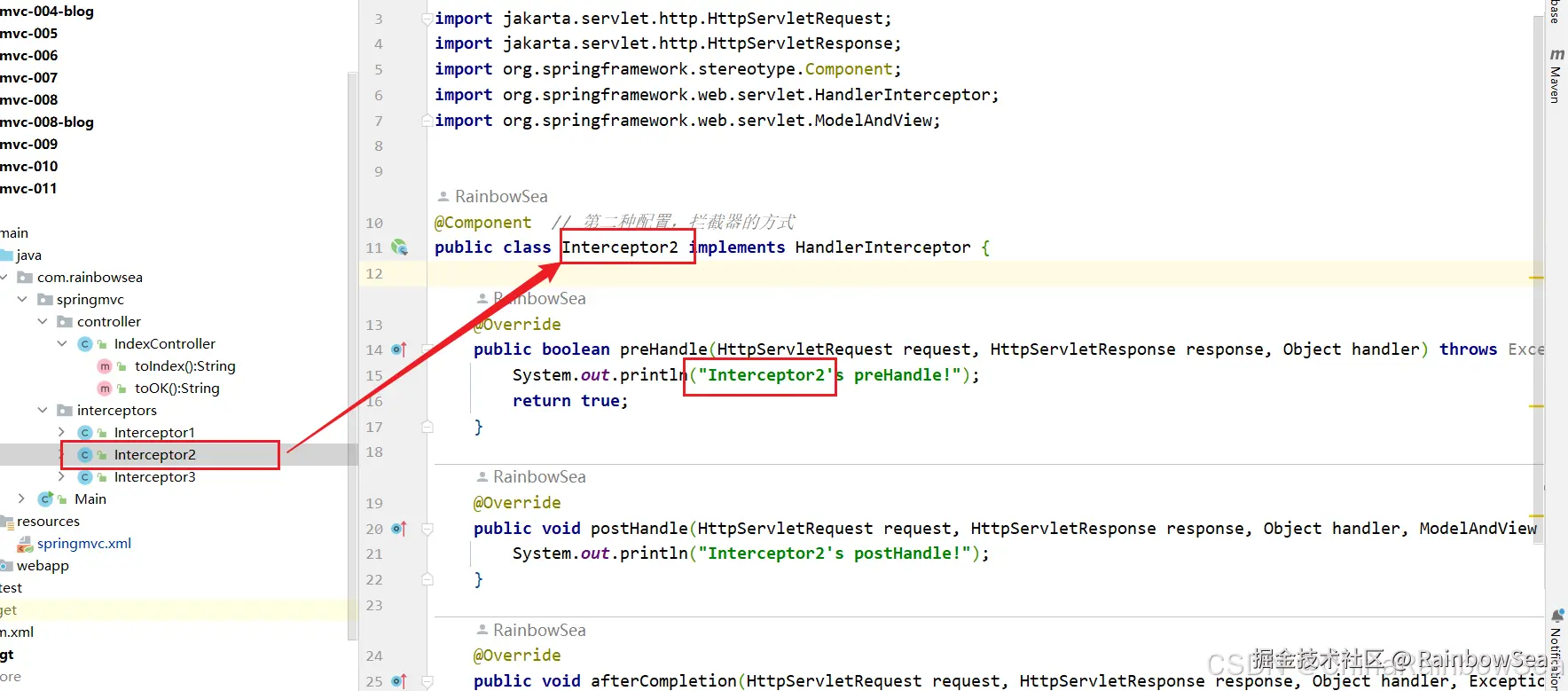Image resolution: width=1568 pixels, height=691 pixels.
Task: Select the mvc-011 module
Action: [28, 189]
